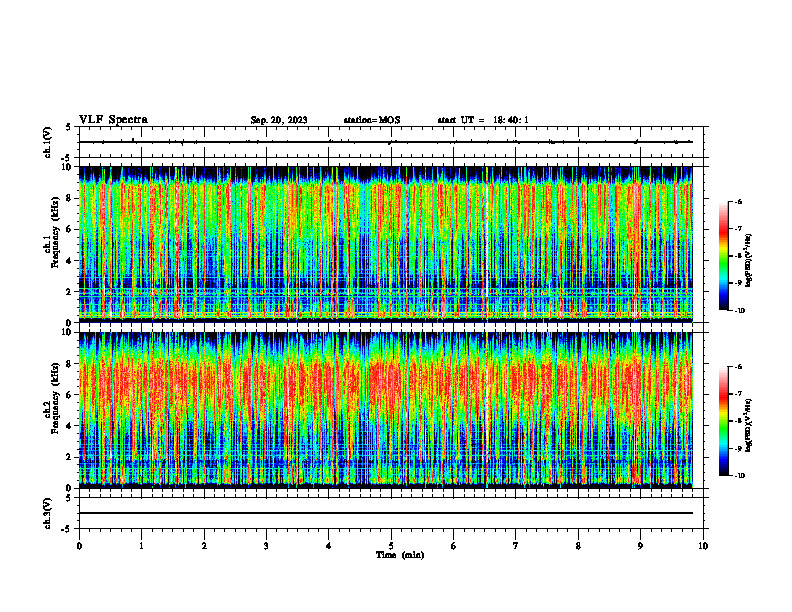Click time axis tick label "4"
This screenshot has width=792, height=612.
pos(329,546)
